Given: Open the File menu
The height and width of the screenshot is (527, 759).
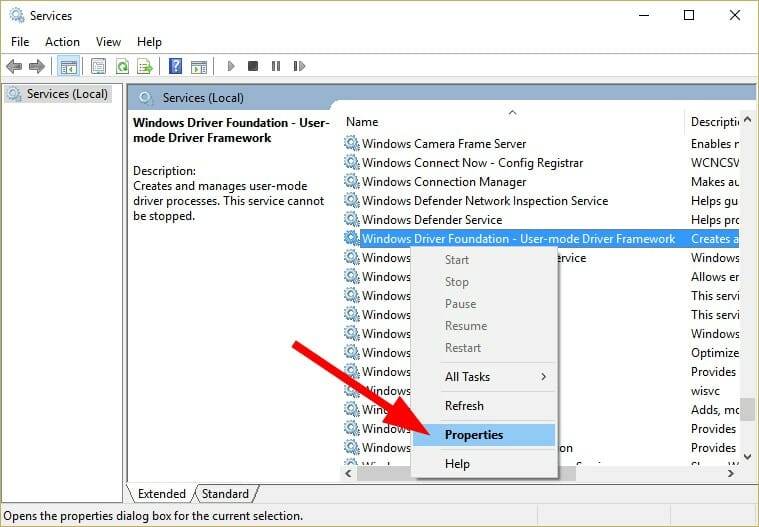Looking at the screenshot, I should (x=20, y=42).
